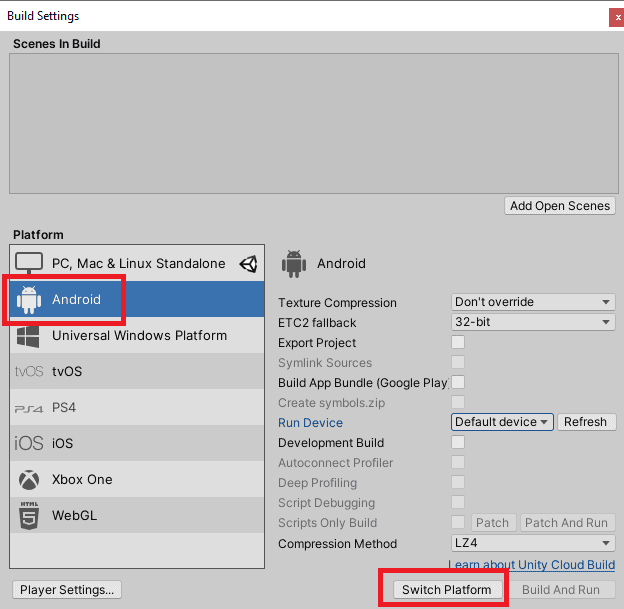Image resolution: width=624 pixels, height=609 pixels.
Task: Click the WebGL HTML5 shield icon
Action: tap(29, 515)
